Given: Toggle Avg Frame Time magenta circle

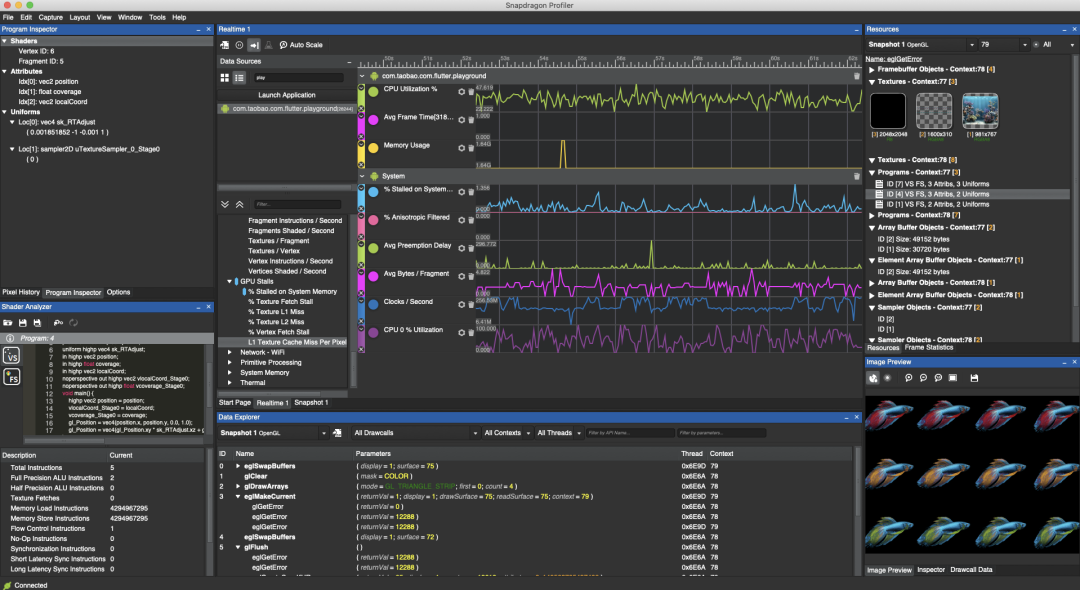Looking at the screenshot, I should click(x=373, y=120).
